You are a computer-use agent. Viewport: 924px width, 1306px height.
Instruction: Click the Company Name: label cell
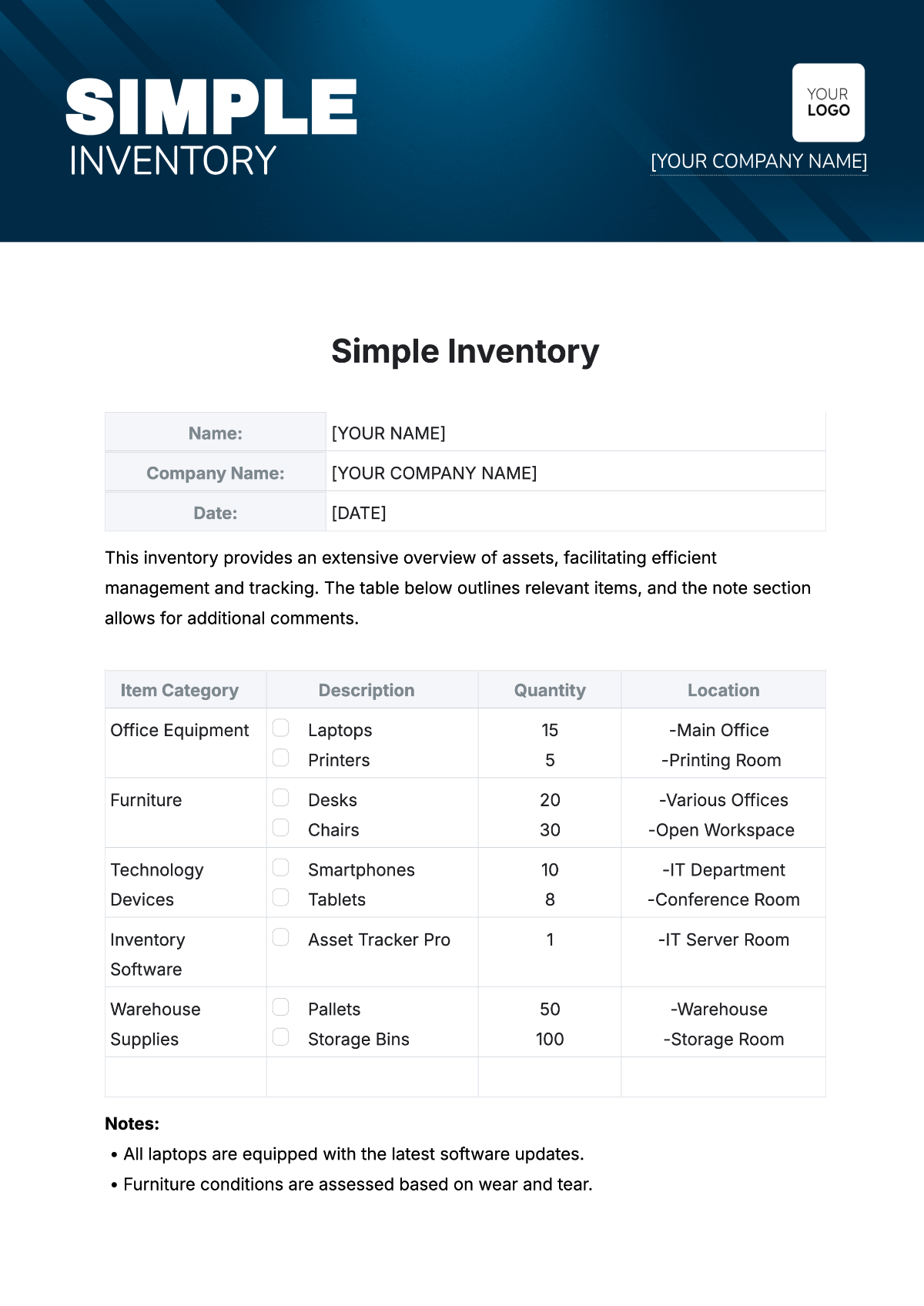(x=216, y=473)
